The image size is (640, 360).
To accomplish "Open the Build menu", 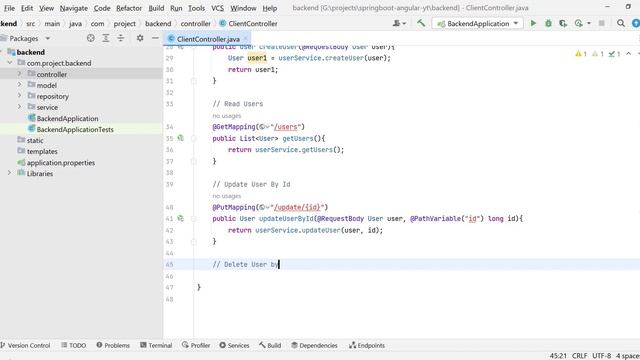I will click(156, 8).
